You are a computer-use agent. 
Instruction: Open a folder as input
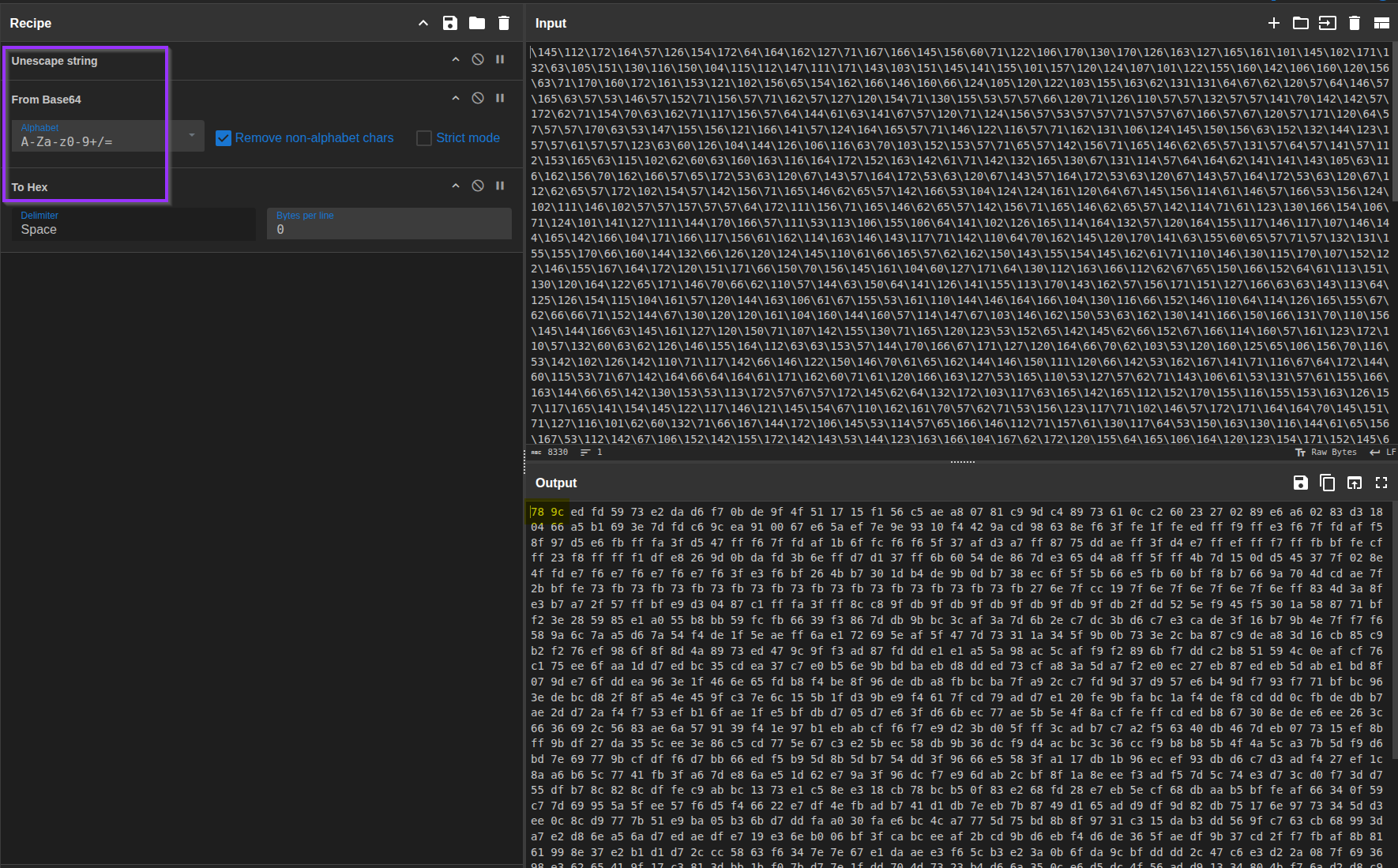[x=1302, y=23]
